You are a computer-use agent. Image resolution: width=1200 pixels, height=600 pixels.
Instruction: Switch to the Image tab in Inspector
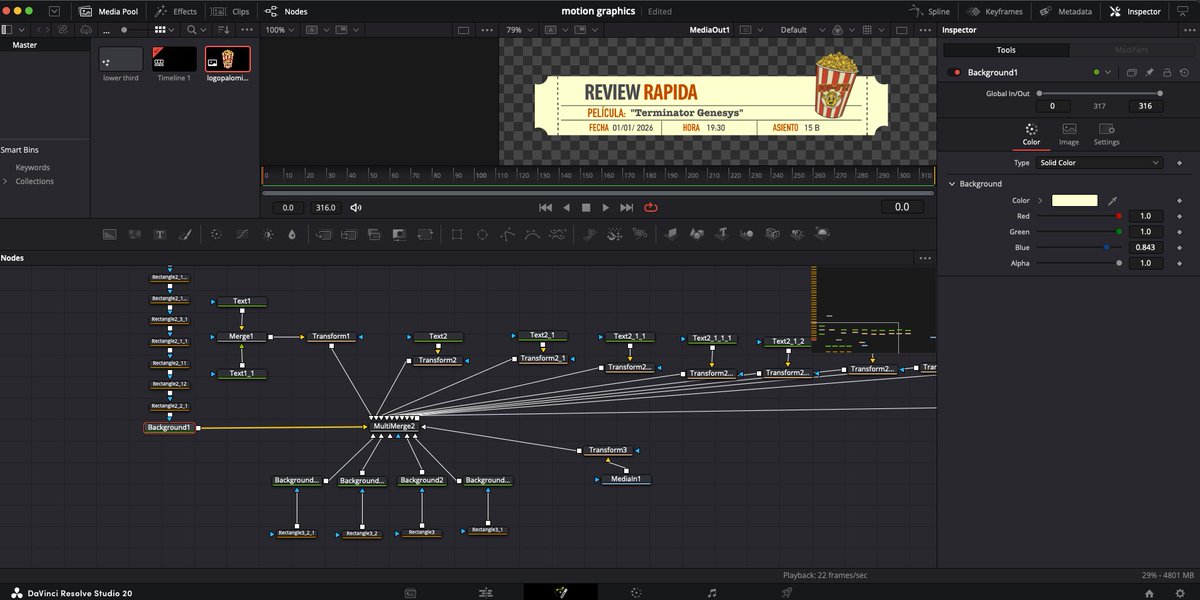(x=1069, y=134)
